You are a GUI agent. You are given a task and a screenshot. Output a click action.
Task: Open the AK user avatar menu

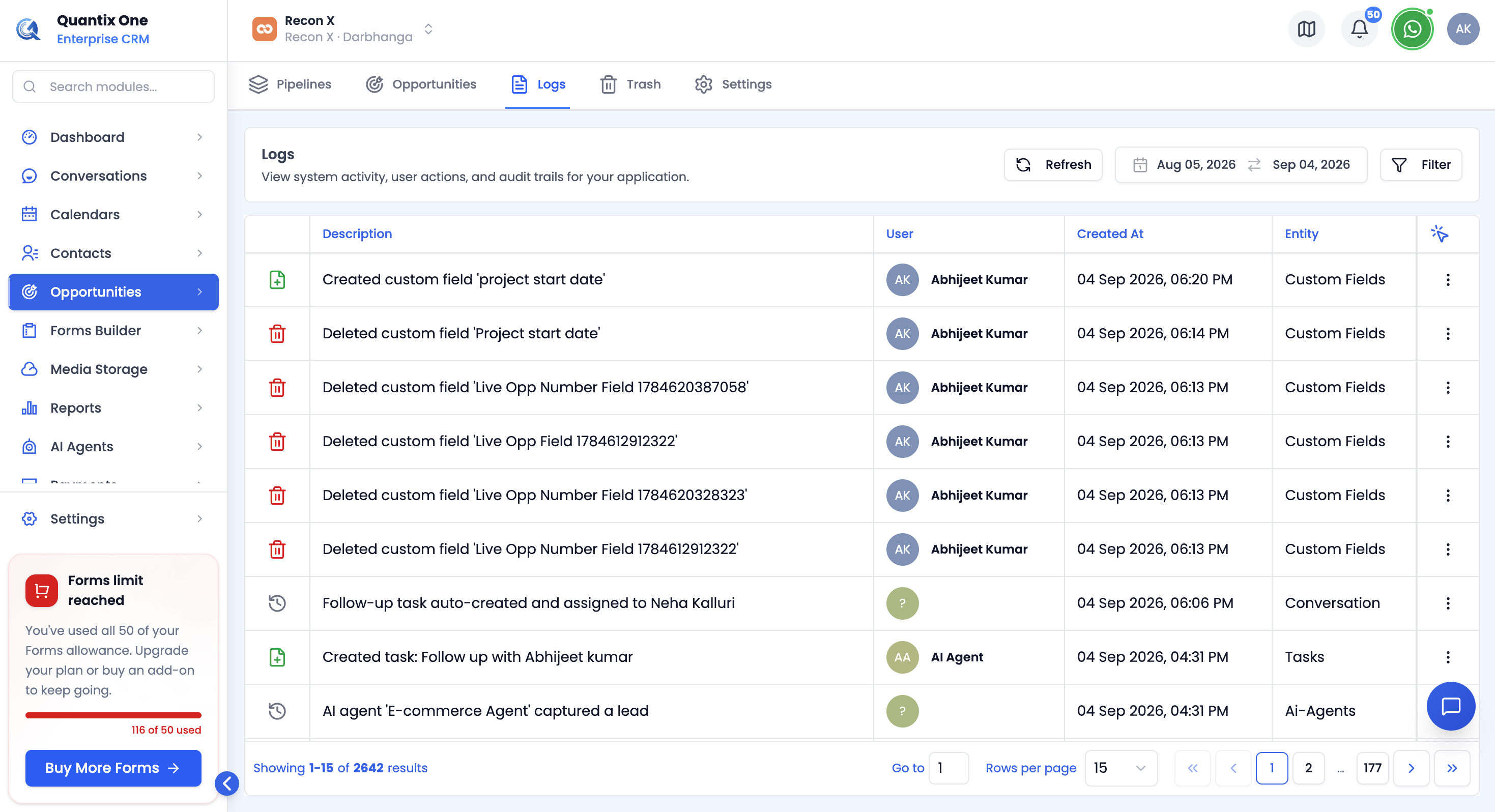1463,29
